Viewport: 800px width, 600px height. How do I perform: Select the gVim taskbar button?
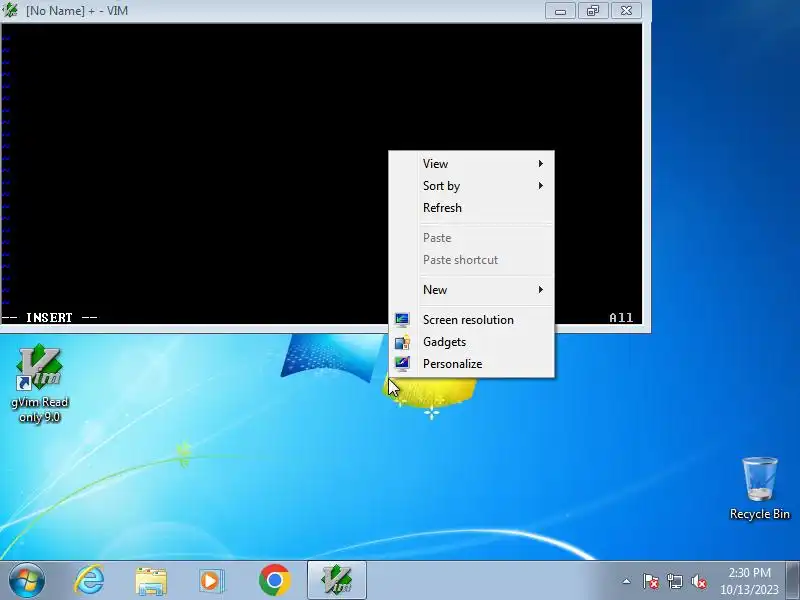[337, 580]
